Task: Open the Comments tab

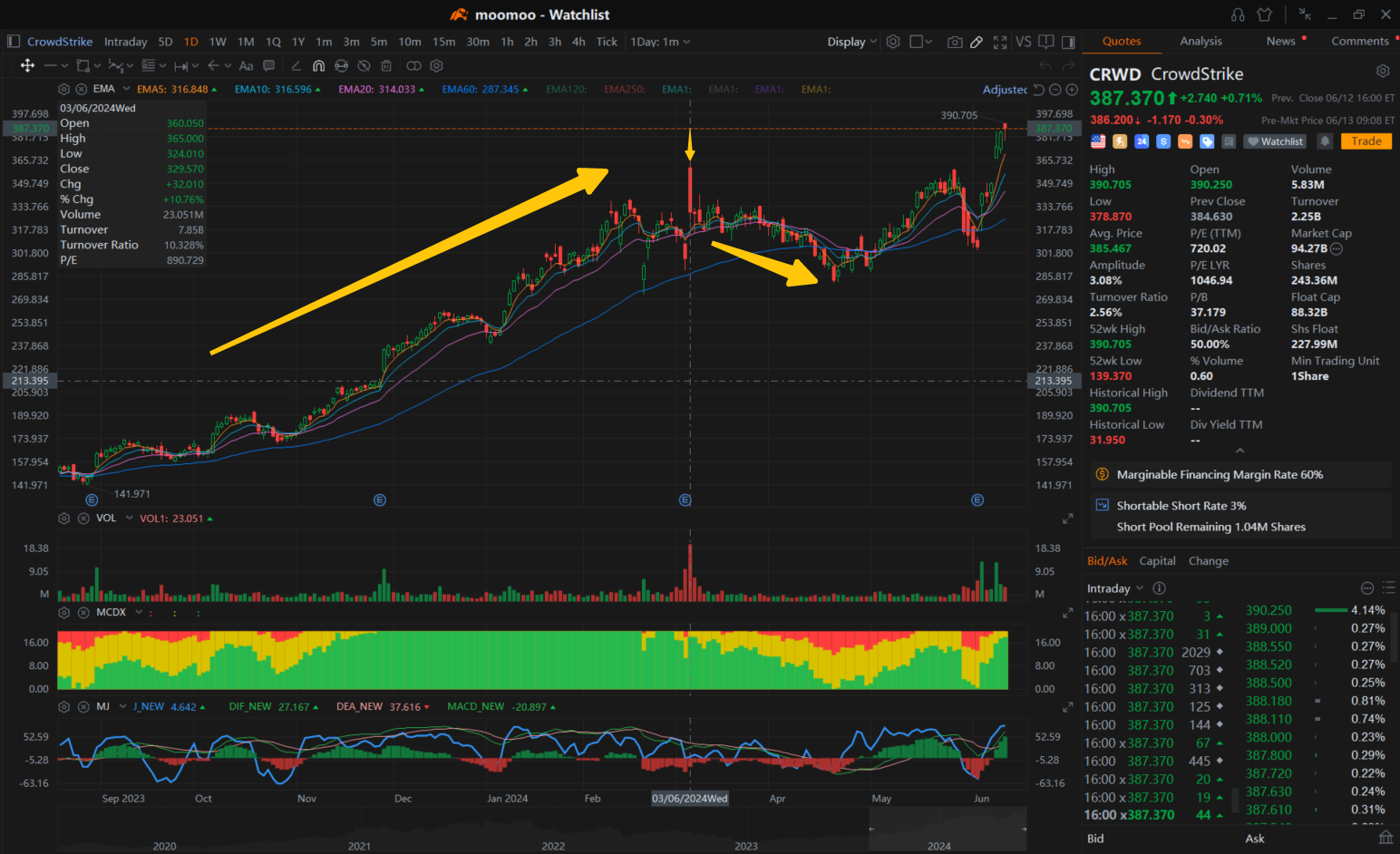Action: tap(1359, 42)
